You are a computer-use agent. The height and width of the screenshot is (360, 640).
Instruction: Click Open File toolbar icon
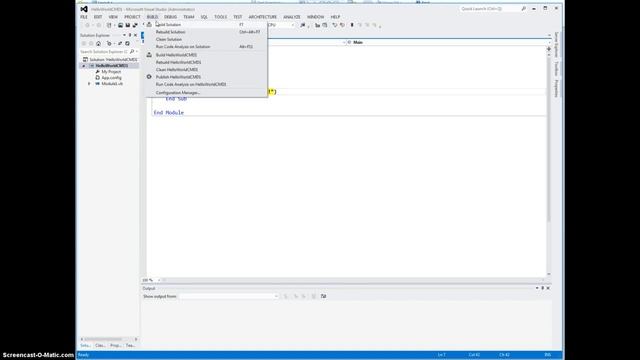pyautogui.click(x=120, y=25)
